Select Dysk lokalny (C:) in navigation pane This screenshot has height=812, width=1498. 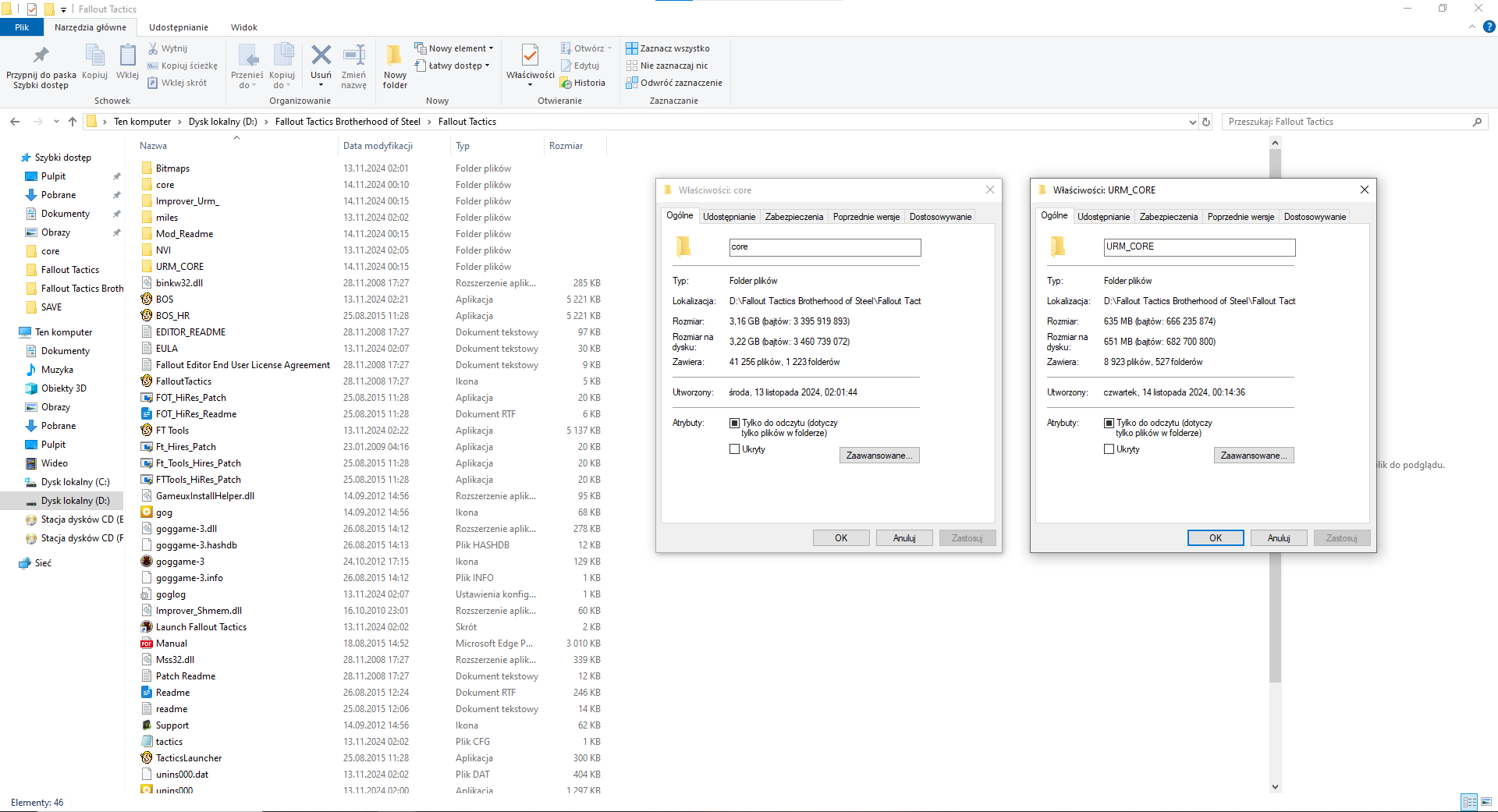click(75, 482)
